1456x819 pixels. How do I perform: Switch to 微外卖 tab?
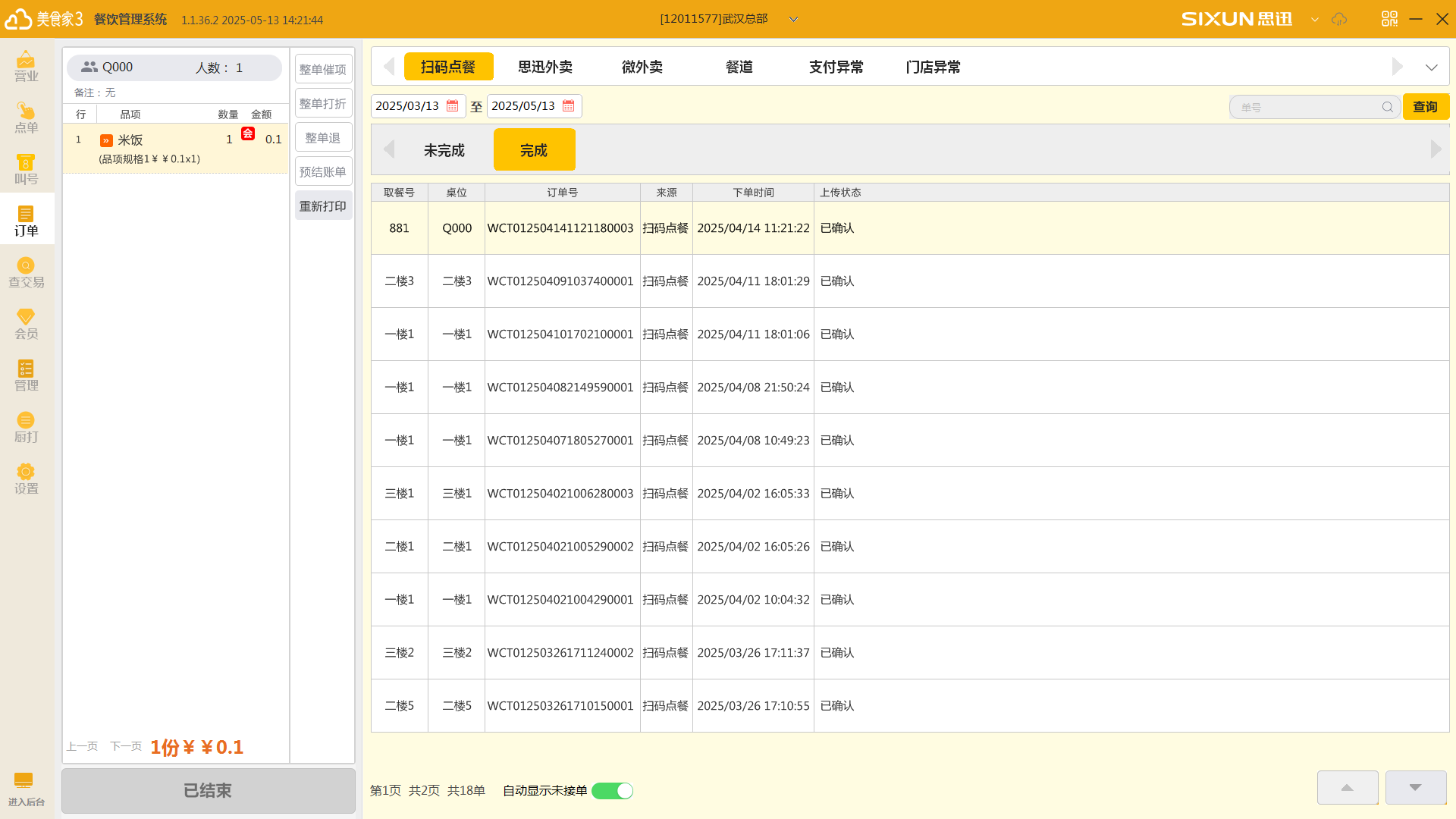[x=642, y=67]
